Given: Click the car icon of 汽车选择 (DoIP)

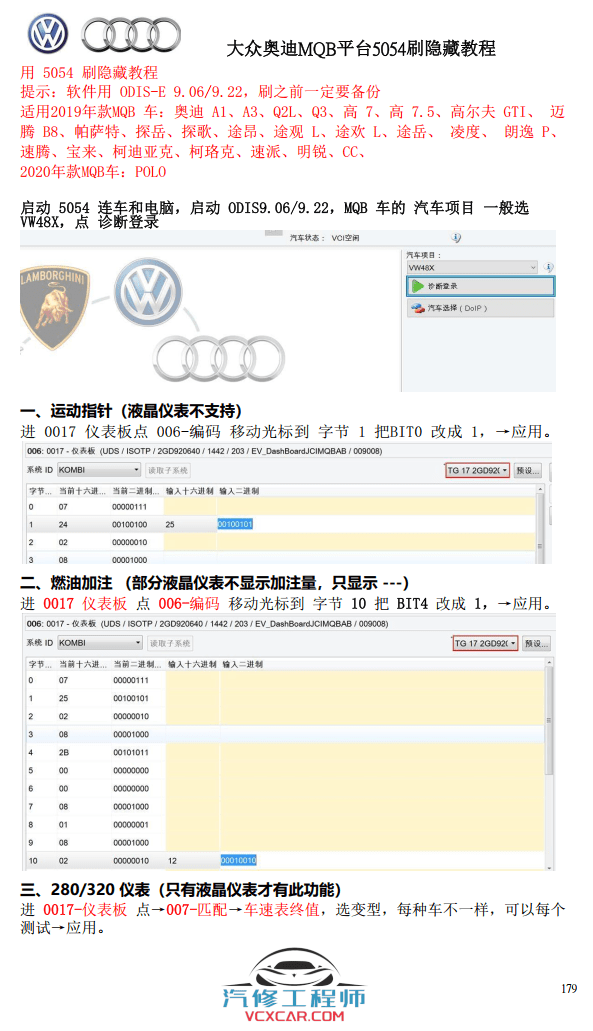Looking at the screenshot, I should pyautogui.click(x=417, y=308).
